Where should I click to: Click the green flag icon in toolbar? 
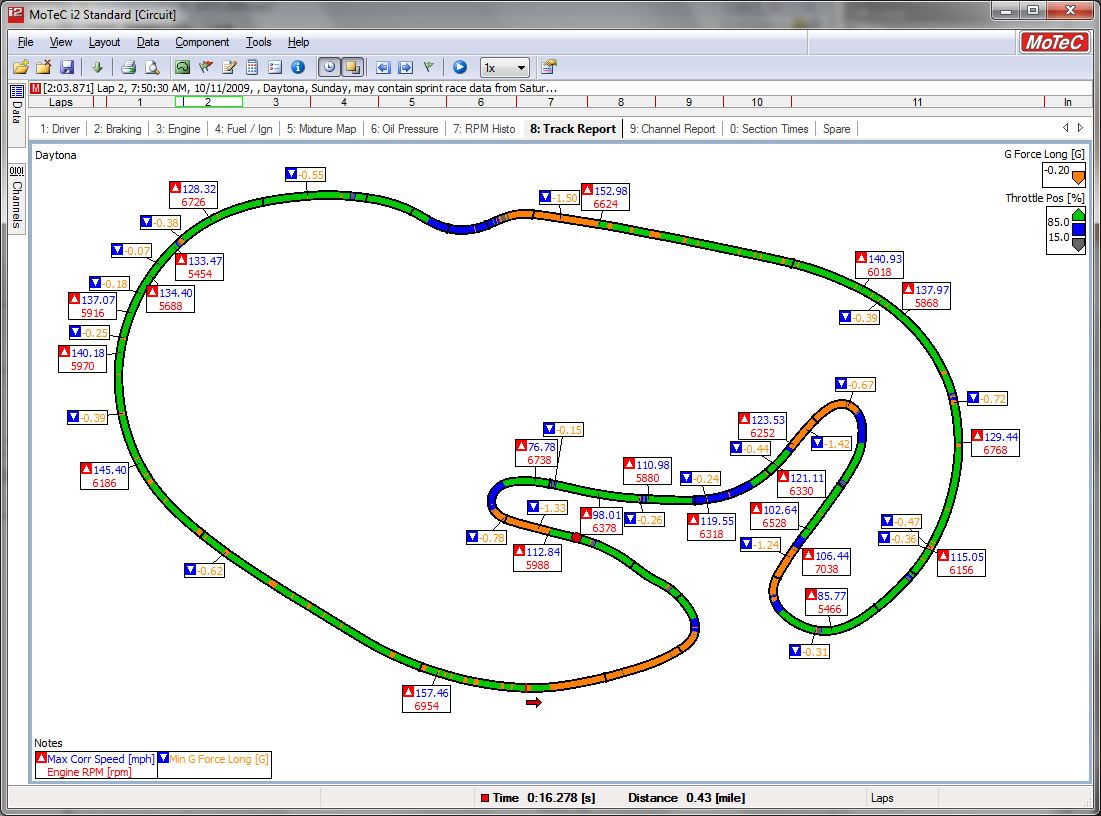tap(428, 67)
